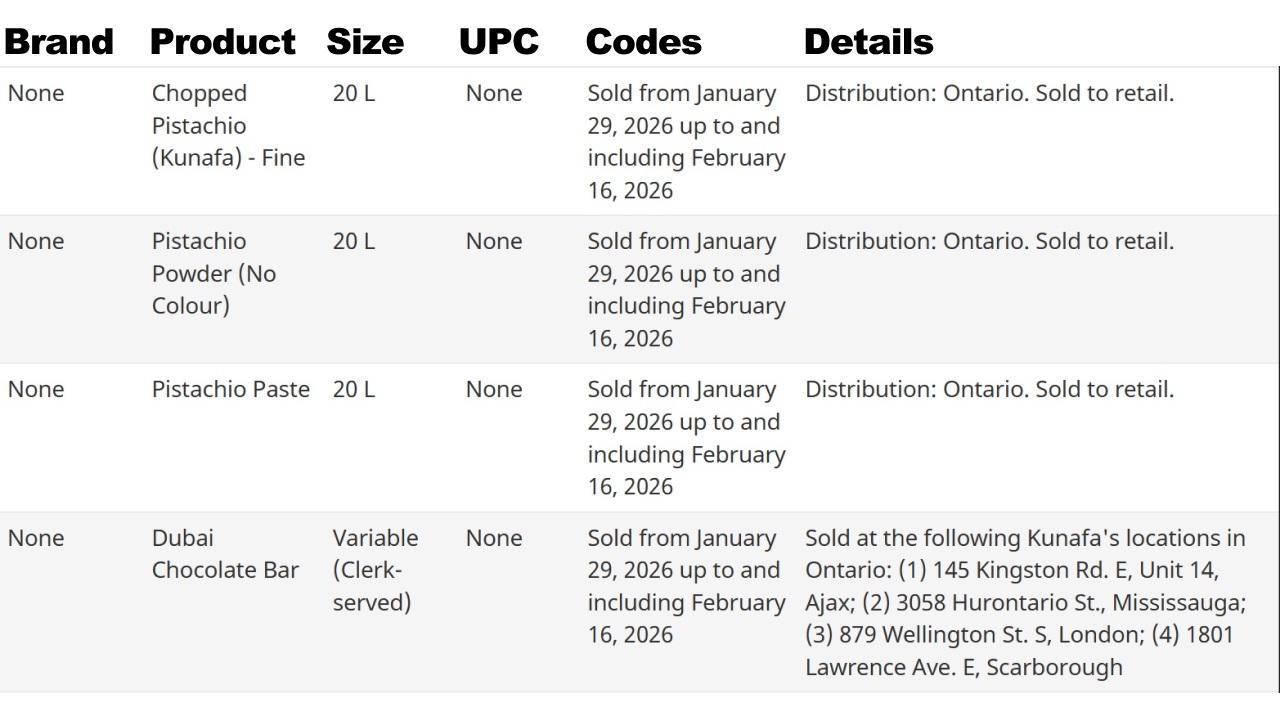Select the Chopped Pistachio (Kunafa) - Fine cell

(x=229, y=126)
